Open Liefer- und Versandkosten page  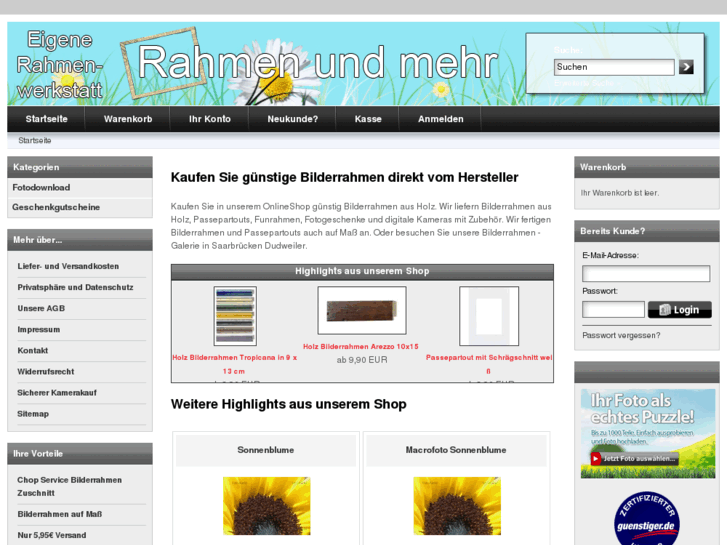(x=68, y=266)
